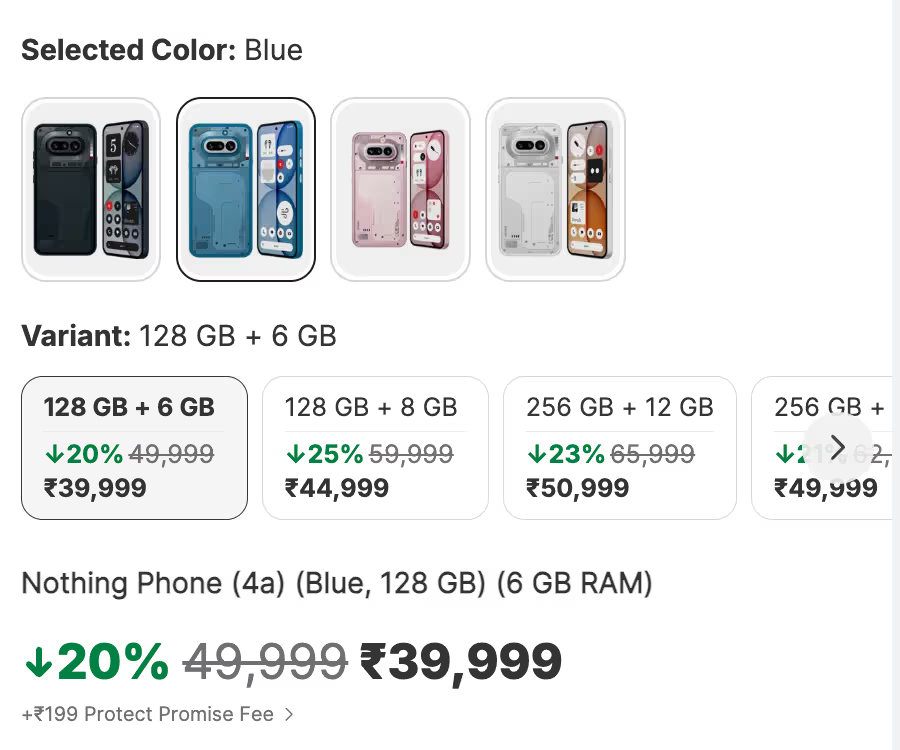Click the large 20% discount arrow icon

tap(38, 663)
